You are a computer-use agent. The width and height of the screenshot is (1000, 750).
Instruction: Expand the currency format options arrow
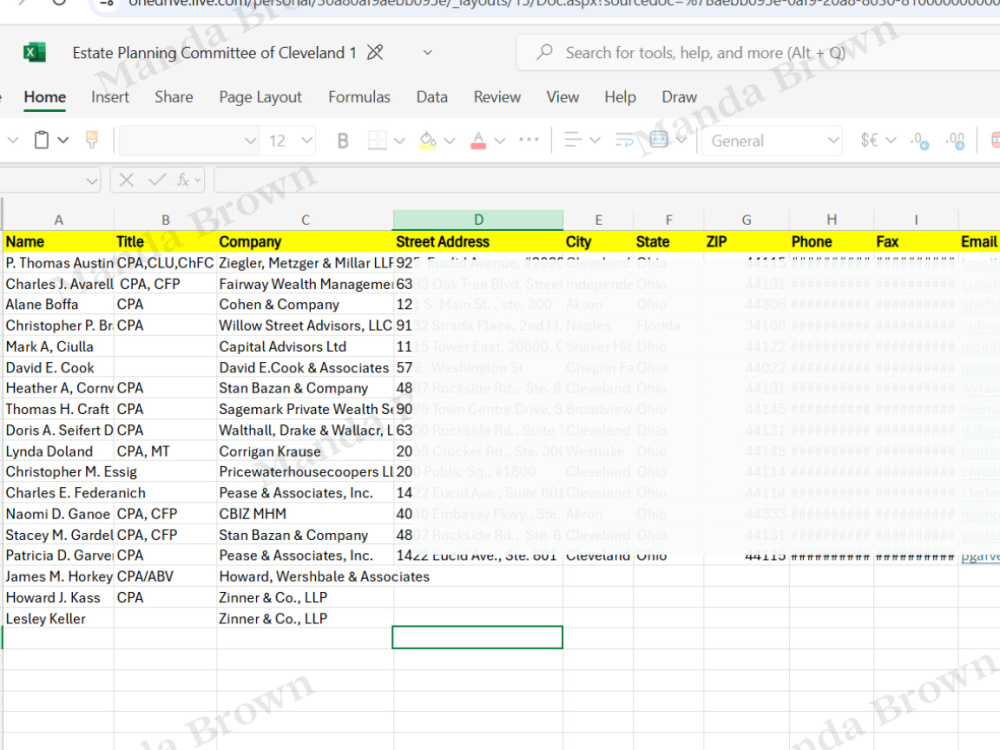pyautogui.click(x=891, y=140)
